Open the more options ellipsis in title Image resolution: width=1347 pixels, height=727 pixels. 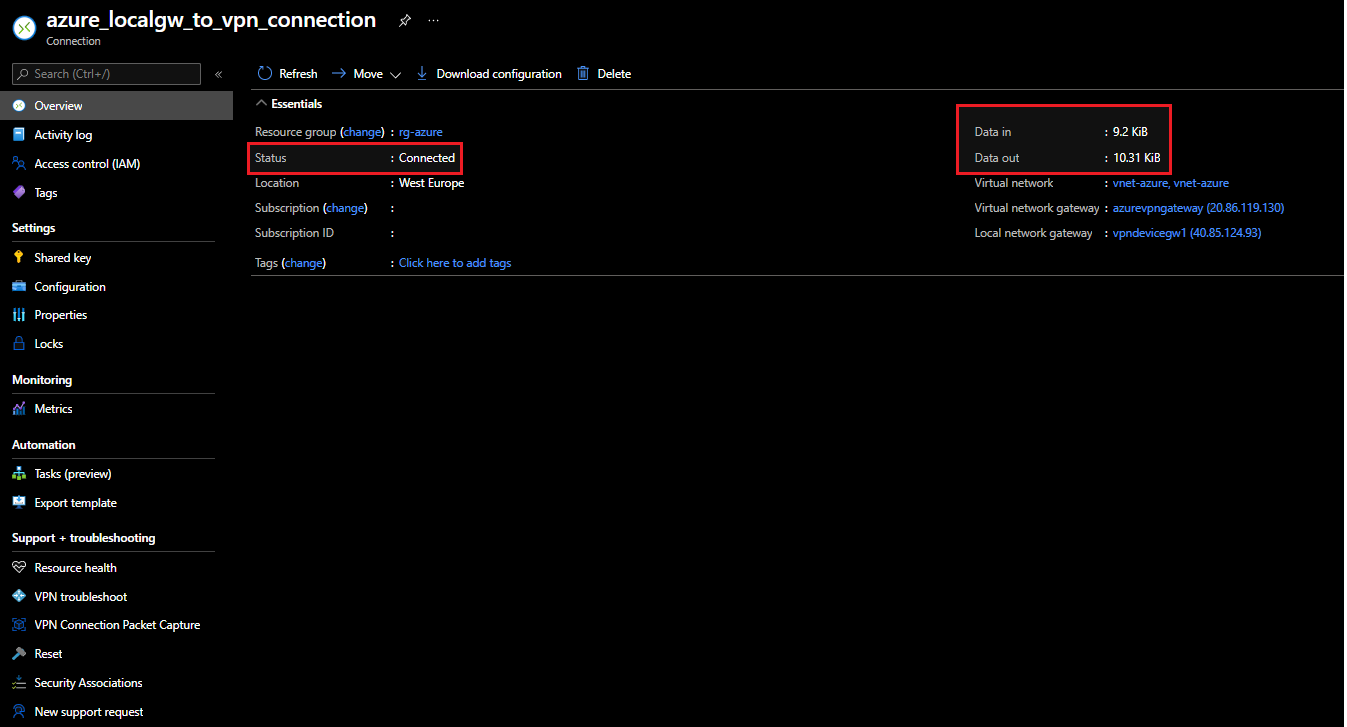point(434,21)
